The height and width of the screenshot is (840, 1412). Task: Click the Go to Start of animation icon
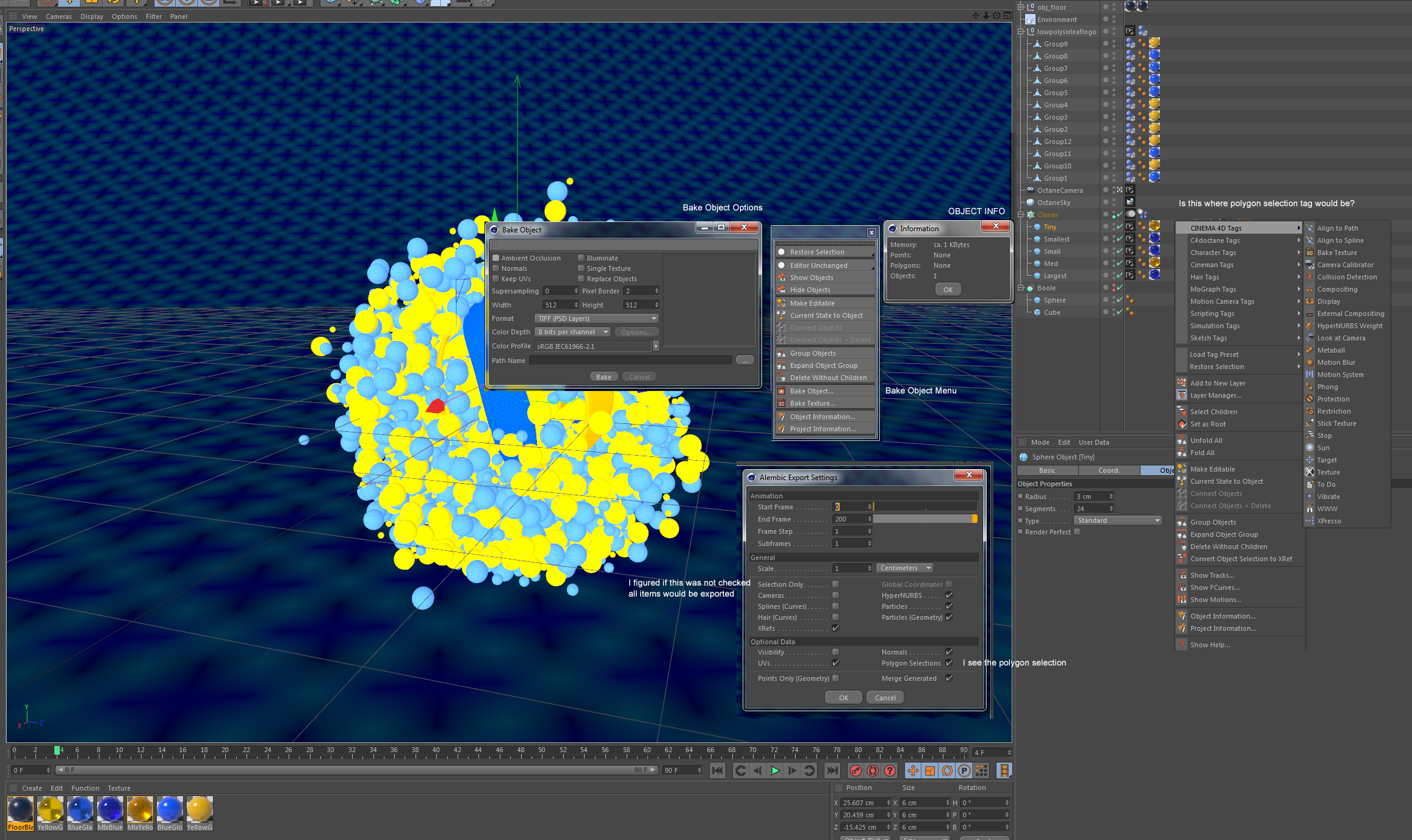718,770
